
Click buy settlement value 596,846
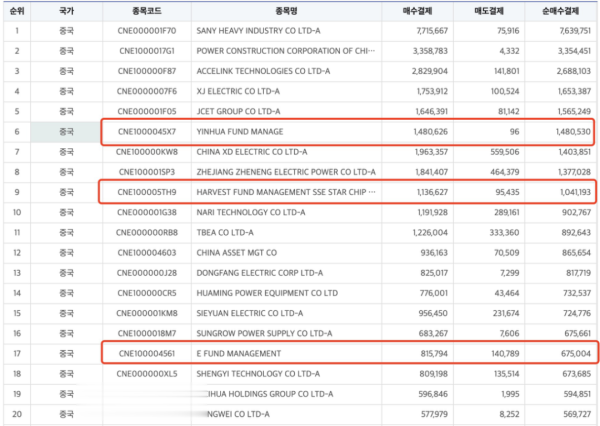point(433,394)
